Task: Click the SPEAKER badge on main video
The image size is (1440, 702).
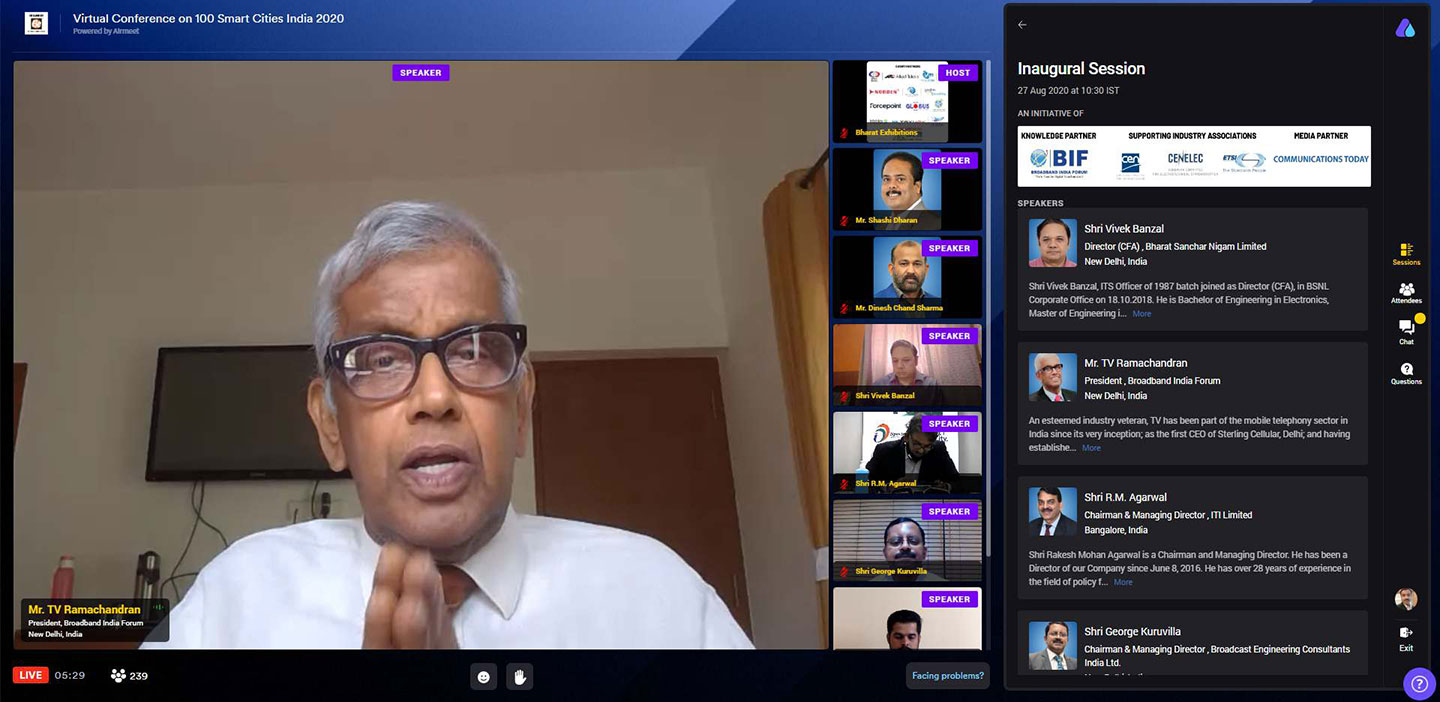Action: click(421, 73)
